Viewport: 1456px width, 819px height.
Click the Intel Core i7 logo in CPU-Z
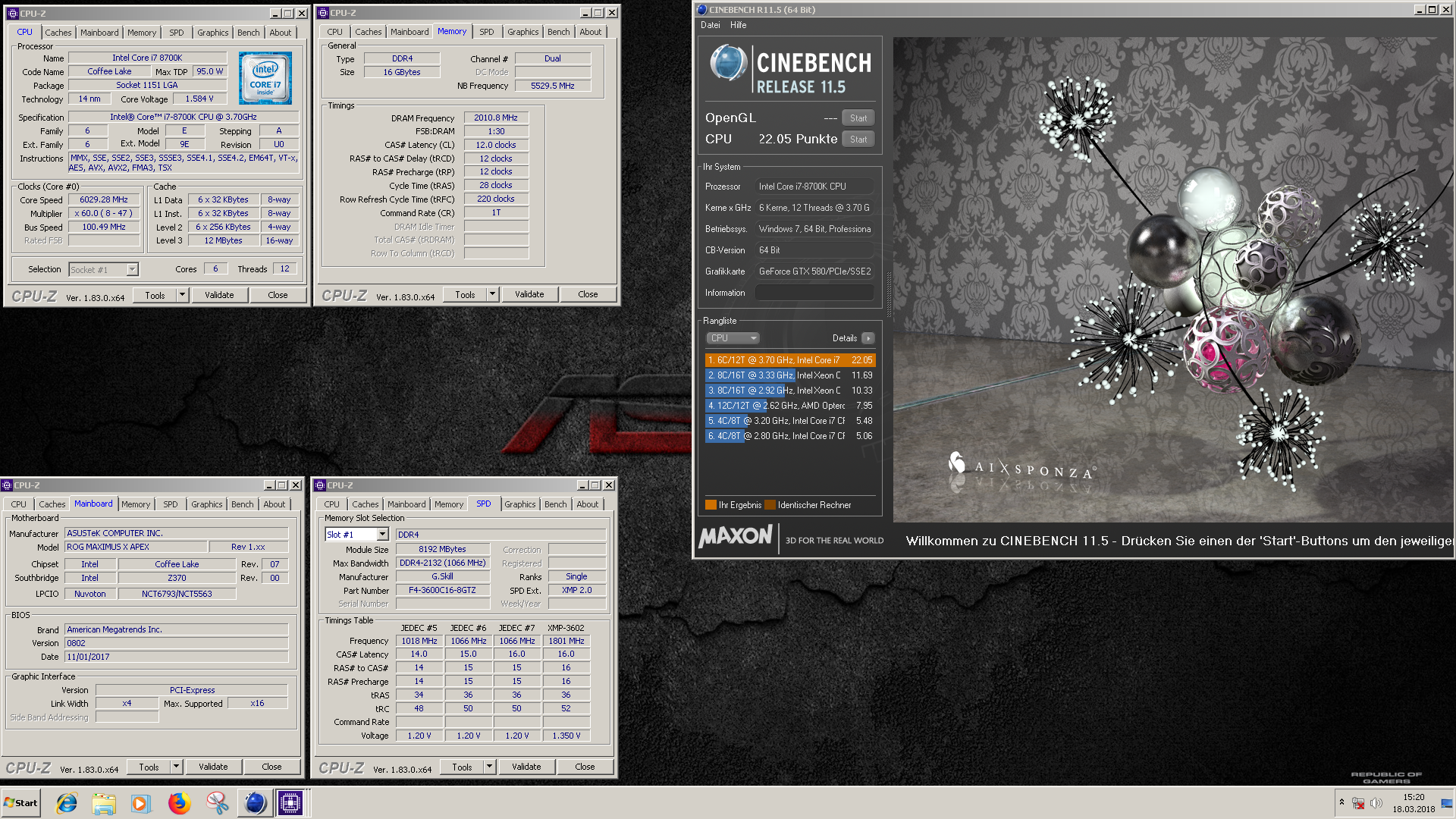pyautogui.click(x=265, y=78)
